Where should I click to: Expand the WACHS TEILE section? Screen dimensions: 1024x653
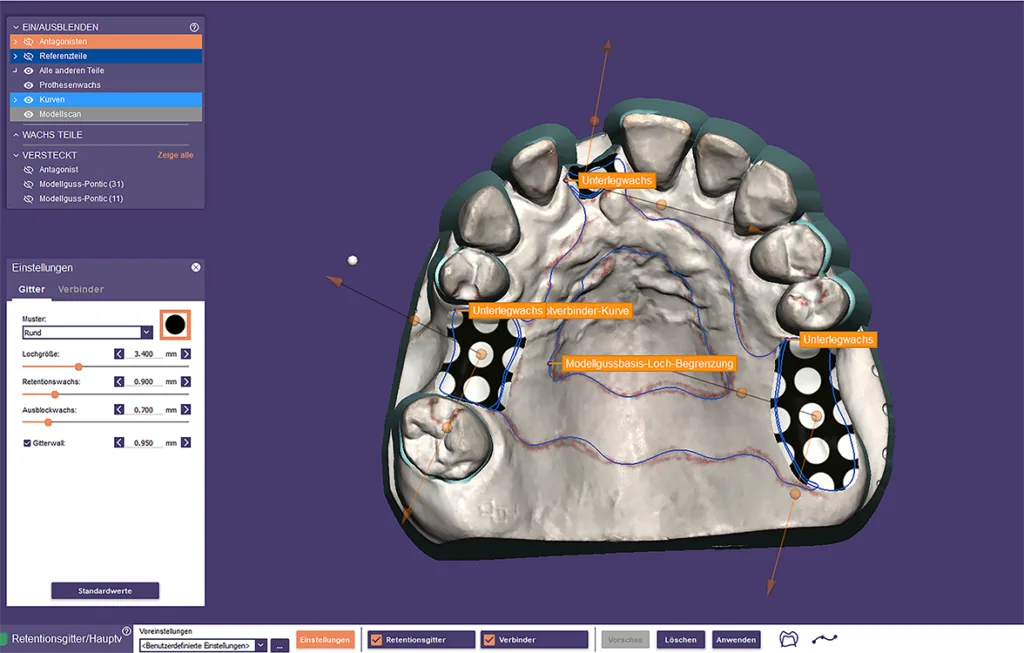click(16, 135)
